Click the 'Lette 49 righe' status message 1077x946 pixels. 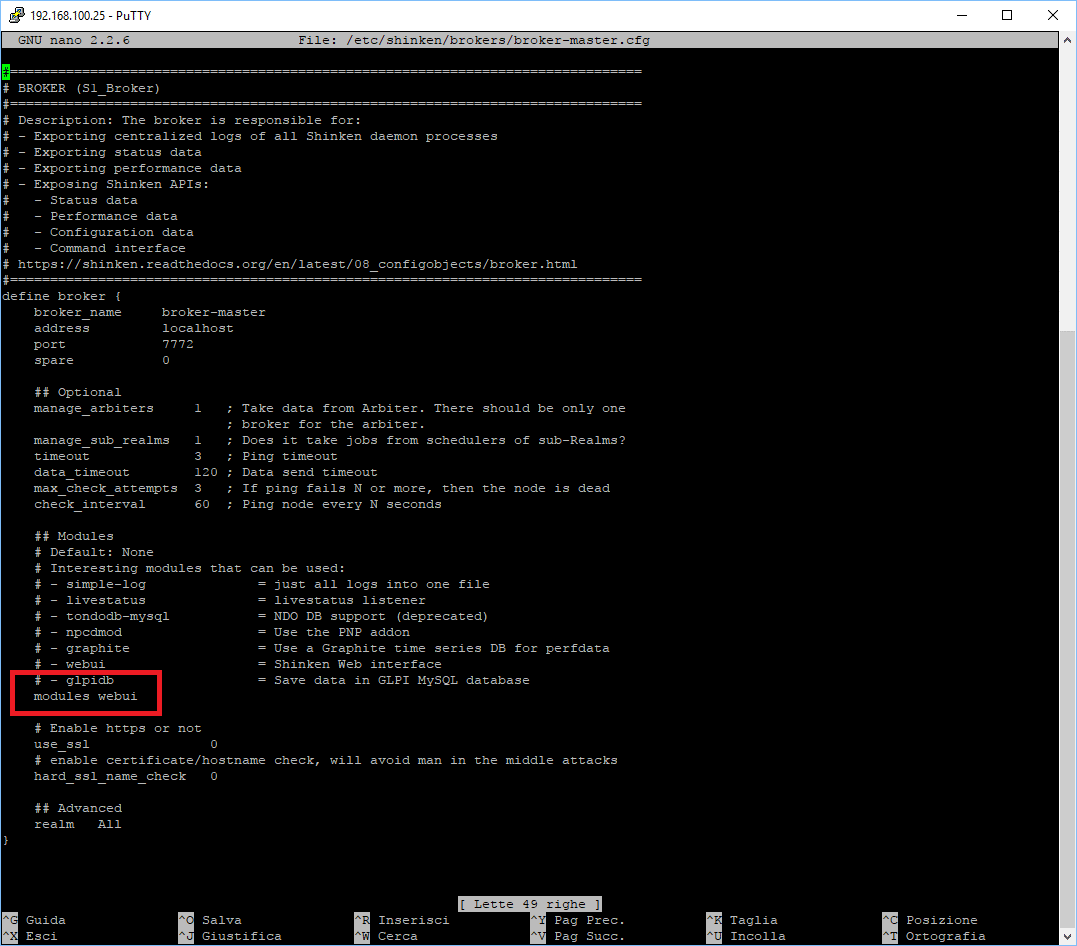pos(530,904)
